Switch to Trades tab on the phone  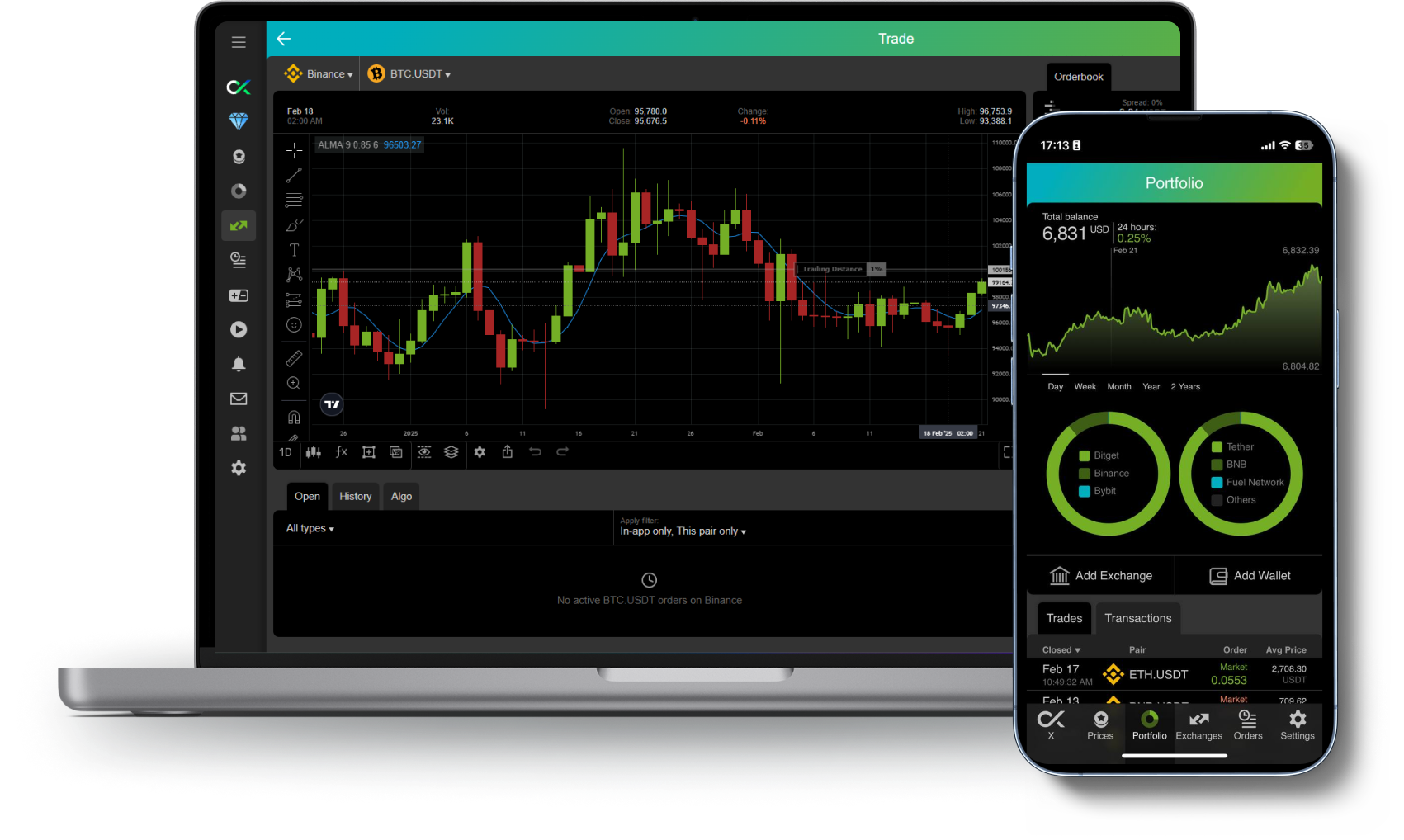click(x=1064, y=618)
